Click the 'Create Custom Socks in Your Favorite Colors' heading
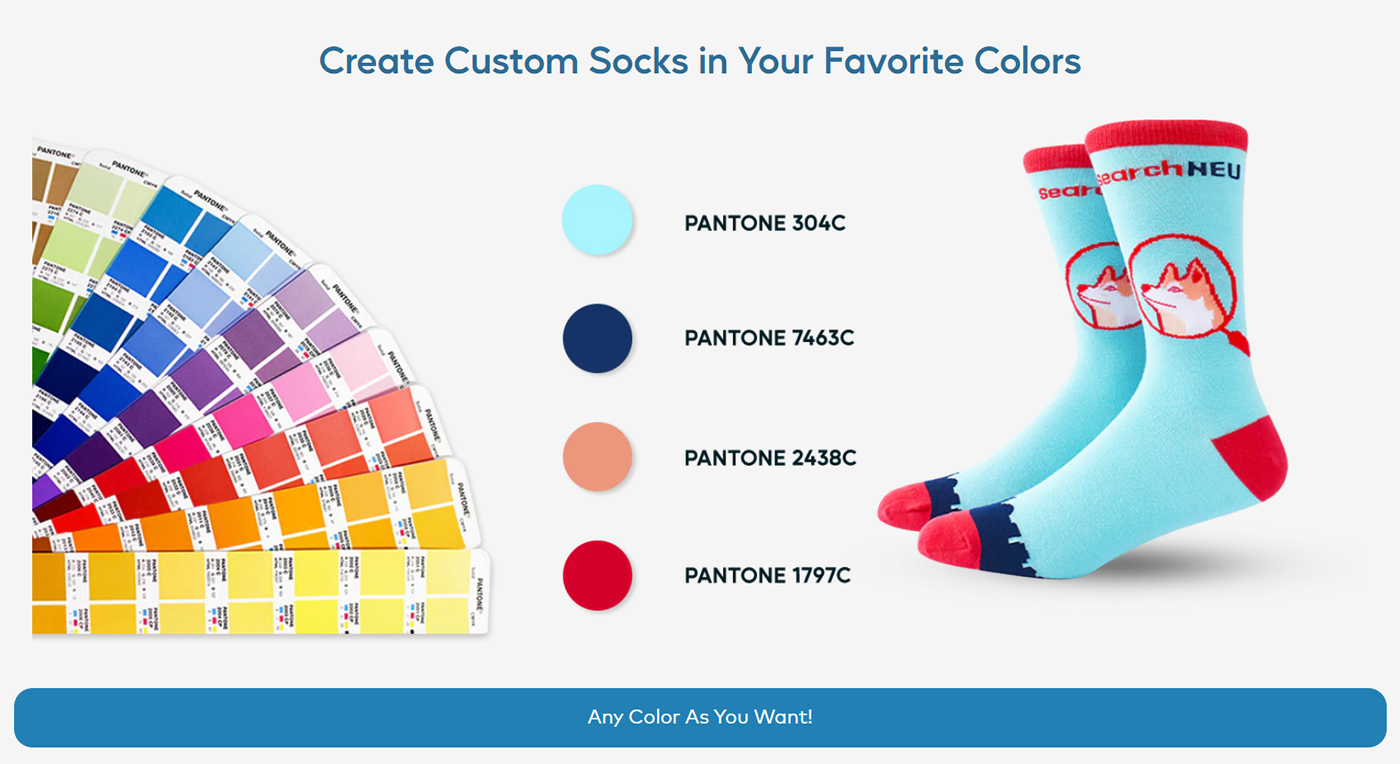 pyautogui.click(x=700, y=61)
